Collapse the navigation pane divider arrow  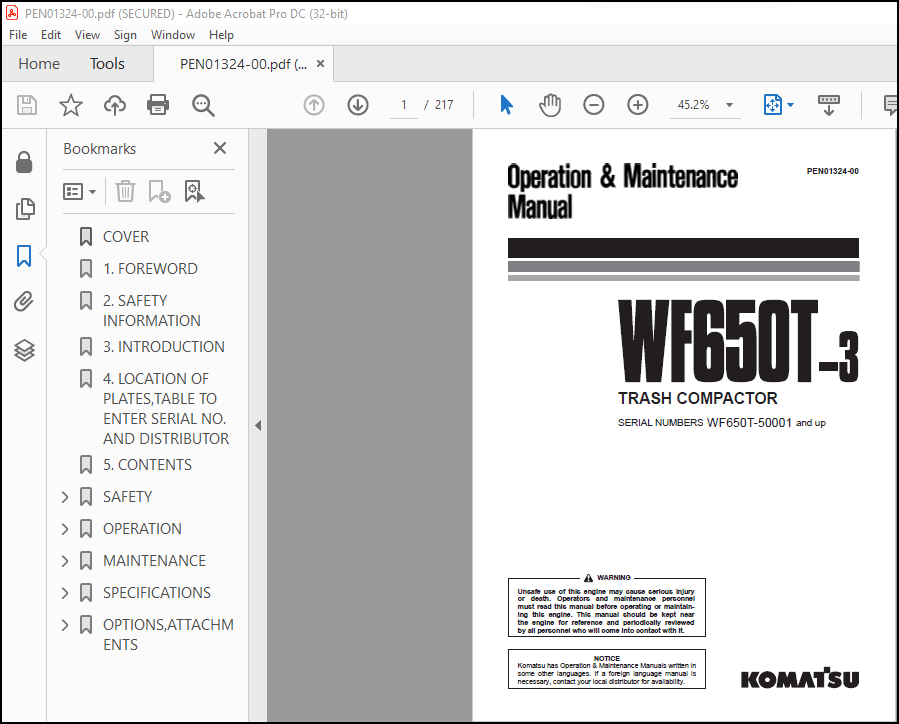coord(258,424)
